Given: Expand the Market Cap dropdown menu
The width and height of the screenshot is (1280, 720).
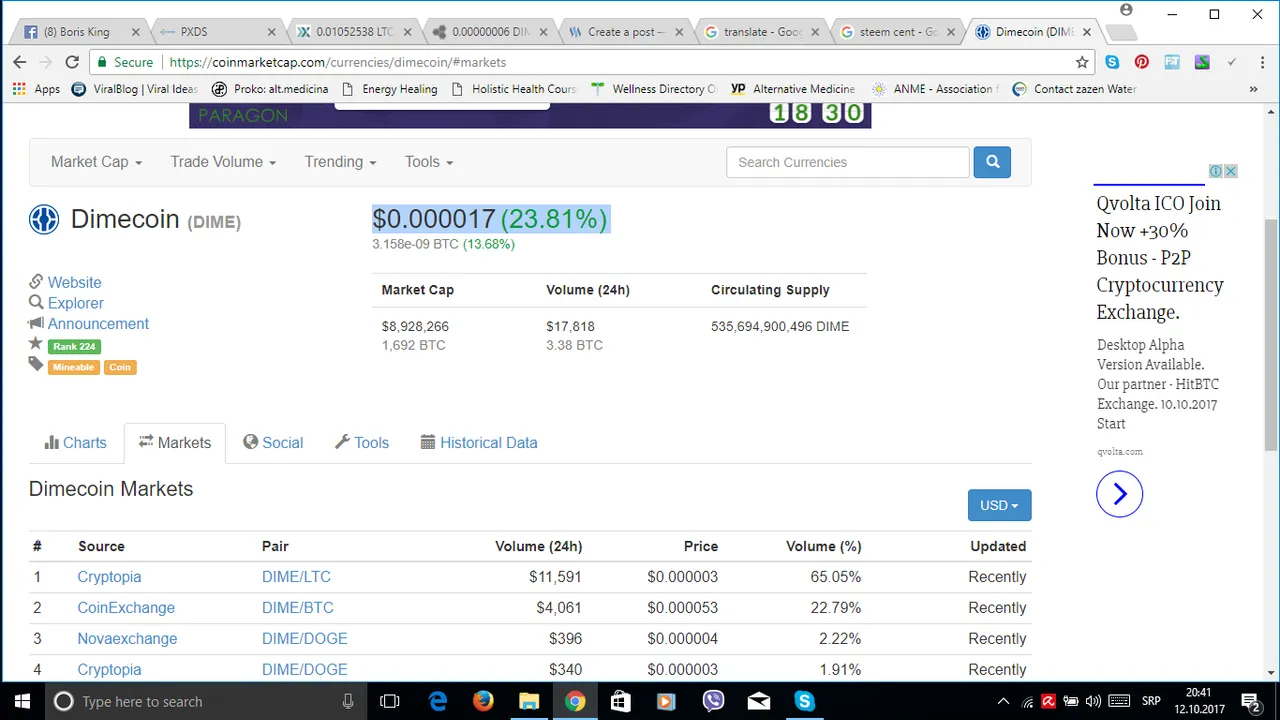Looking at the screenshot, I should point(96,162).
